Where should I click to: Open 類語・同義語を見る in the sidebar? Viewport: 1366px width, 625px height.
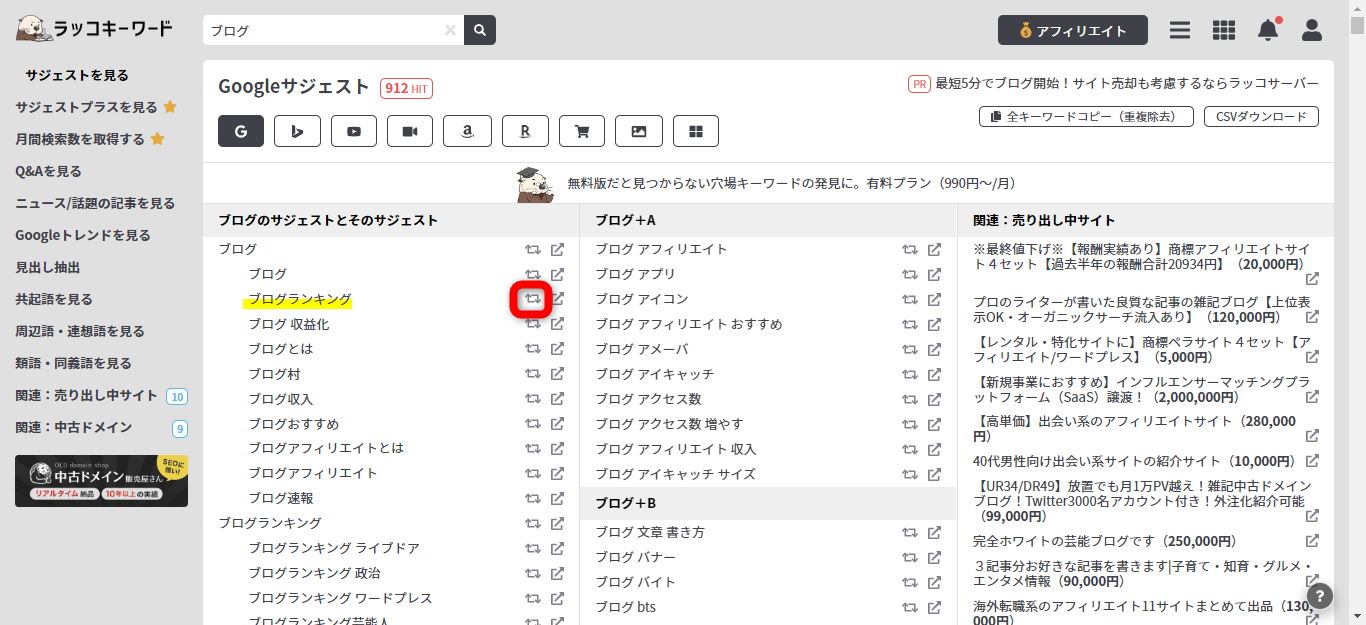(x=73, y=363)
